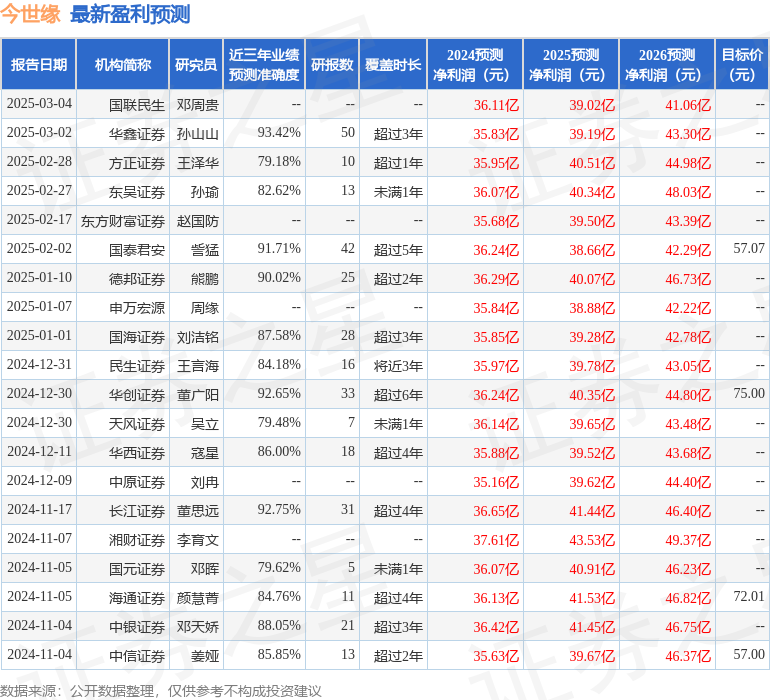Select the 报告日期 column header
Viewport: 770px width, 700px height.
(x=39, y=64)
